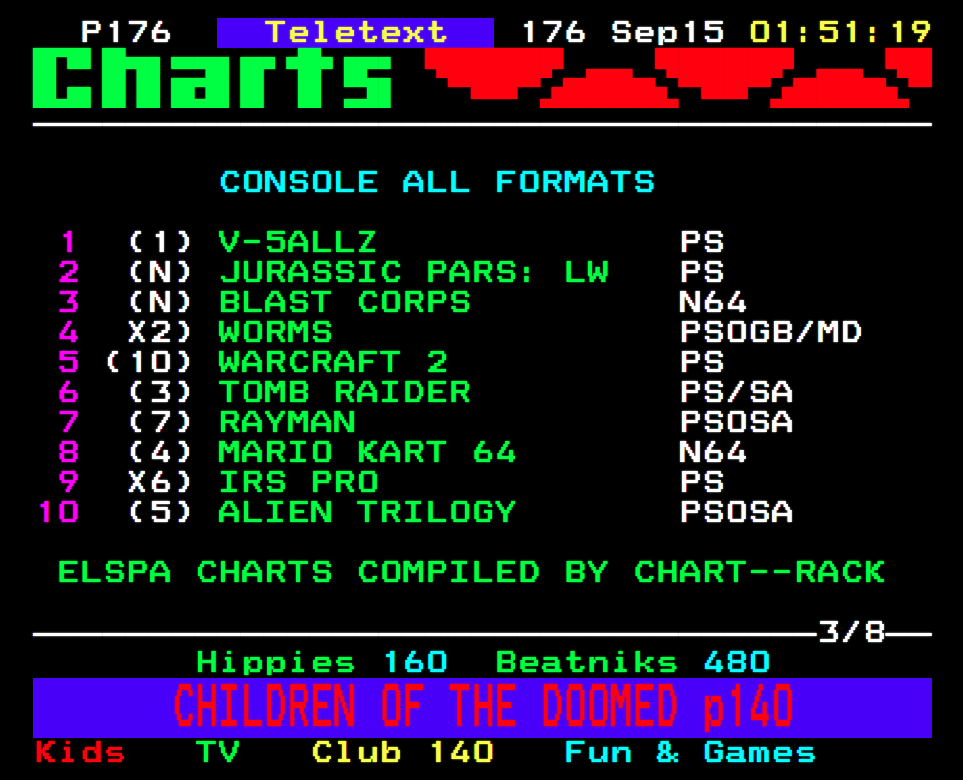Click previous position (10) for WARCRAFT 2
The height and width of the screenshot is (780, 963).
click(149, 362)
